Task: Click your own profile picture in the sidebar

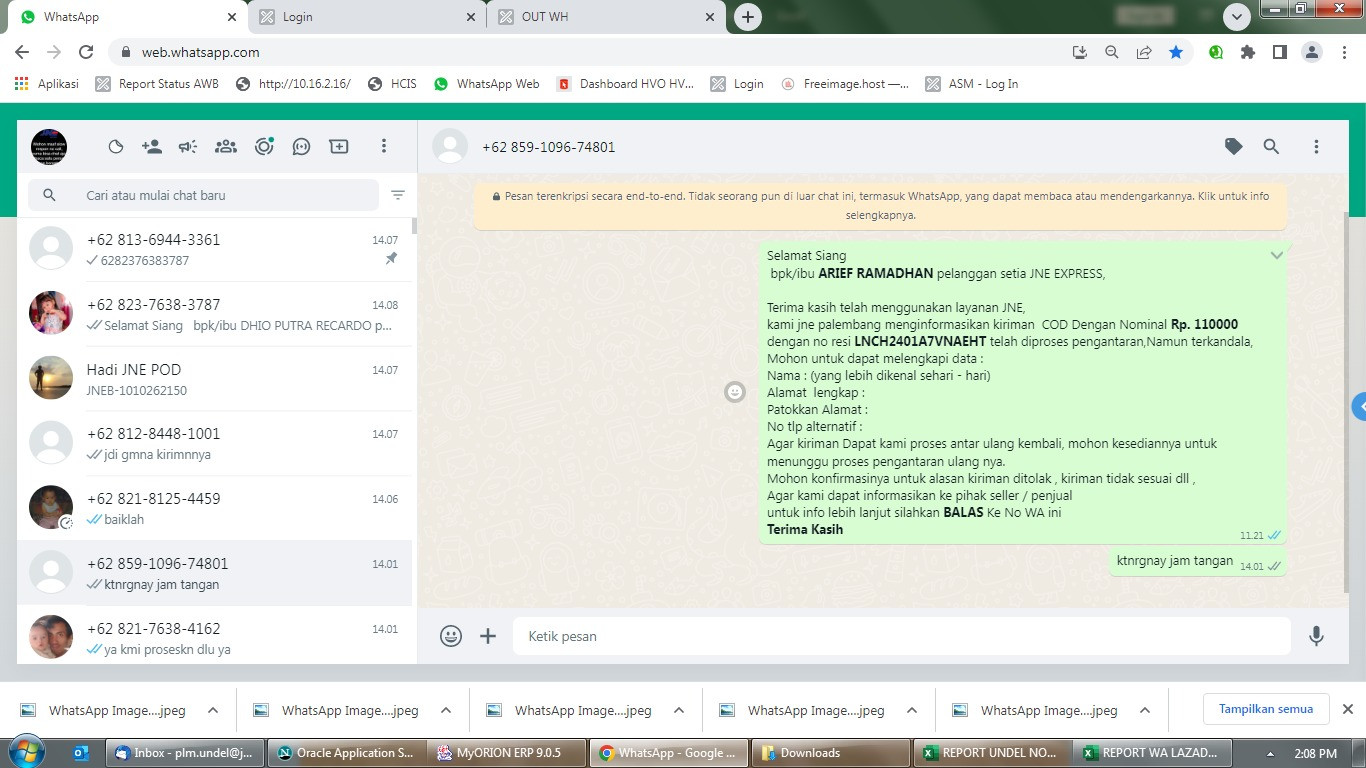Action: 49,147
